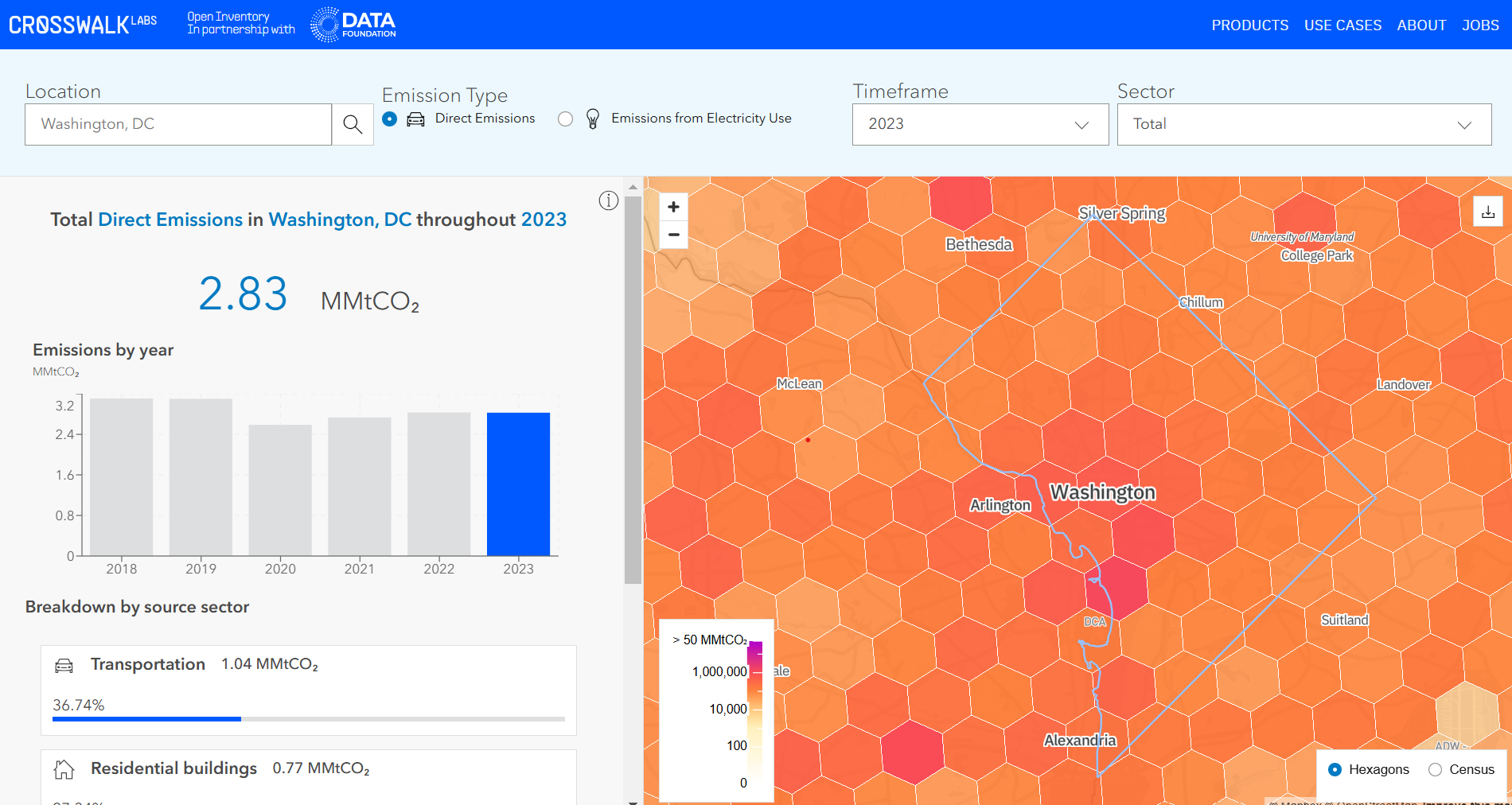Click the Landover label on the map
Screen dimensions: 1512x805
1404,384
